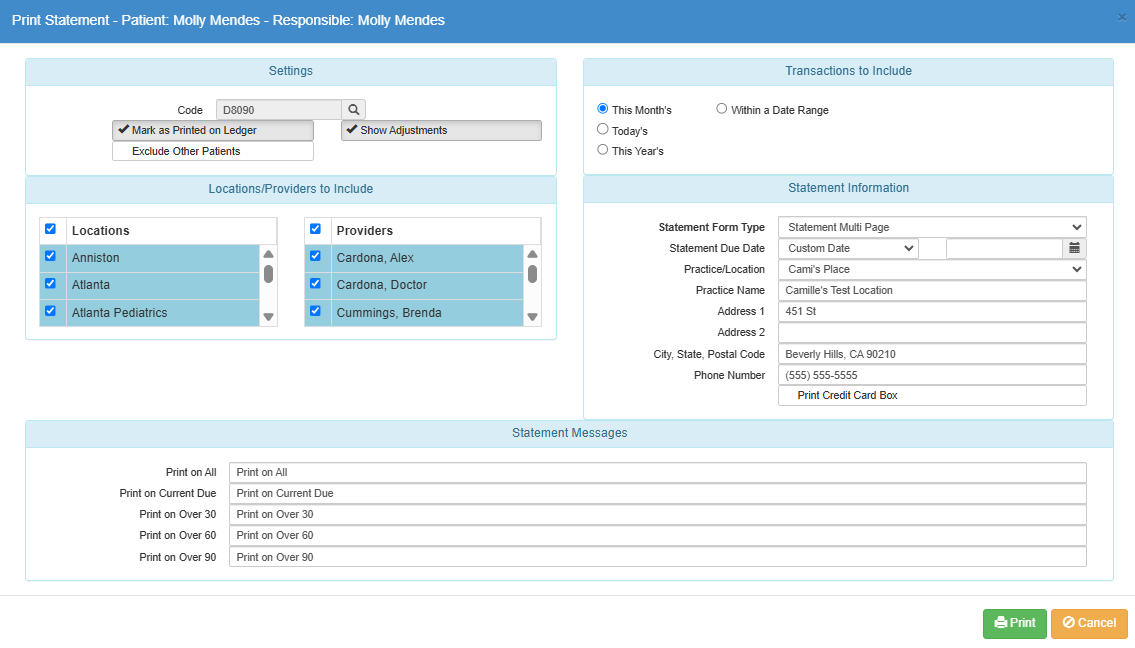Uncheck the Anniston location
Image resolution: width=1135 pixels, height=648 pixels.
(x=50, y=256)
